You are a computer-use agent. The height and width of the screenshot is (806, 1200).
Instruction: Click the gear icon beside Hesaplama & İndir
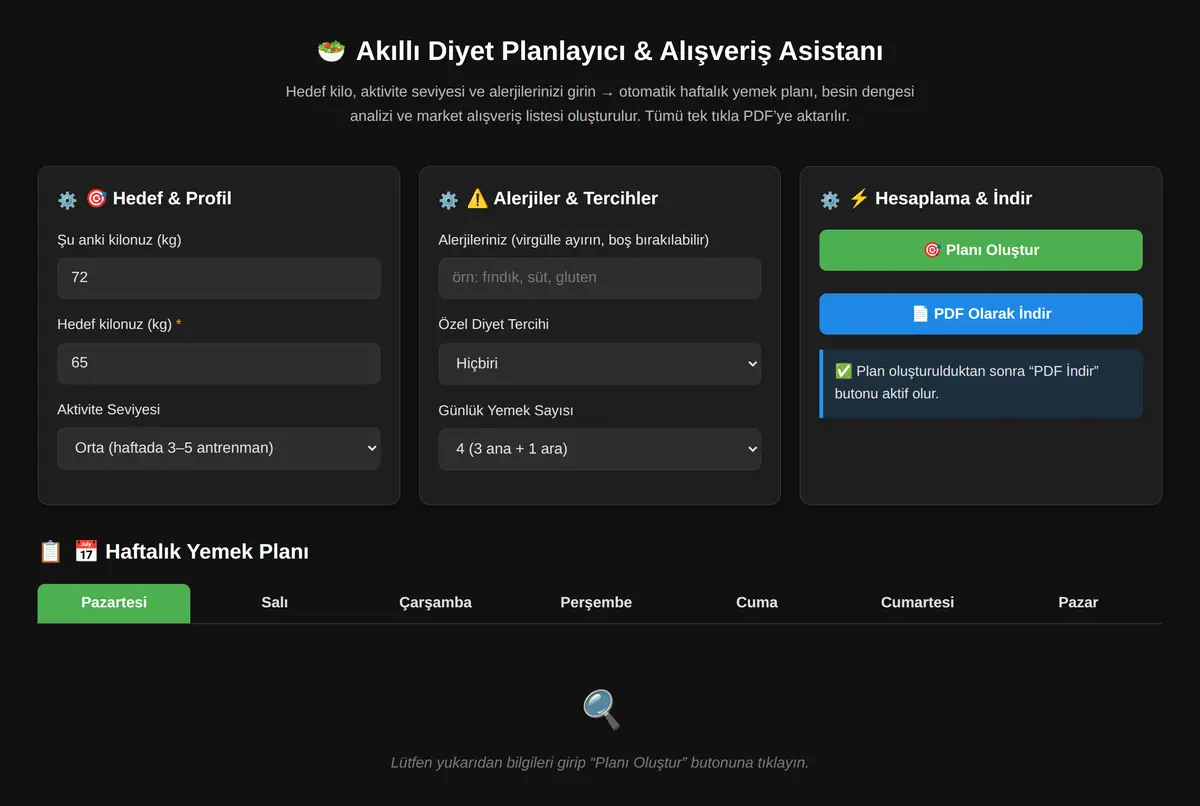pyautogui.click(x=830, y=200)
